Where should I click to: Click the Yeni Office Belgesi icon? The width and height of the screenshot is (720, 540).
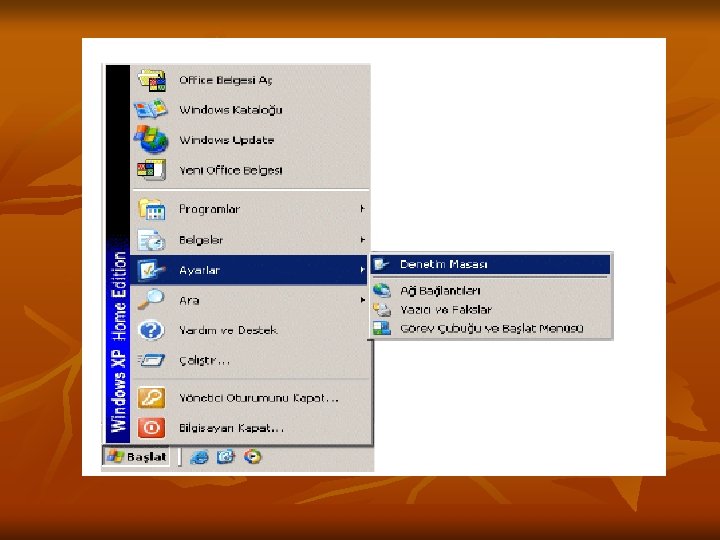[x=152, y=170]
